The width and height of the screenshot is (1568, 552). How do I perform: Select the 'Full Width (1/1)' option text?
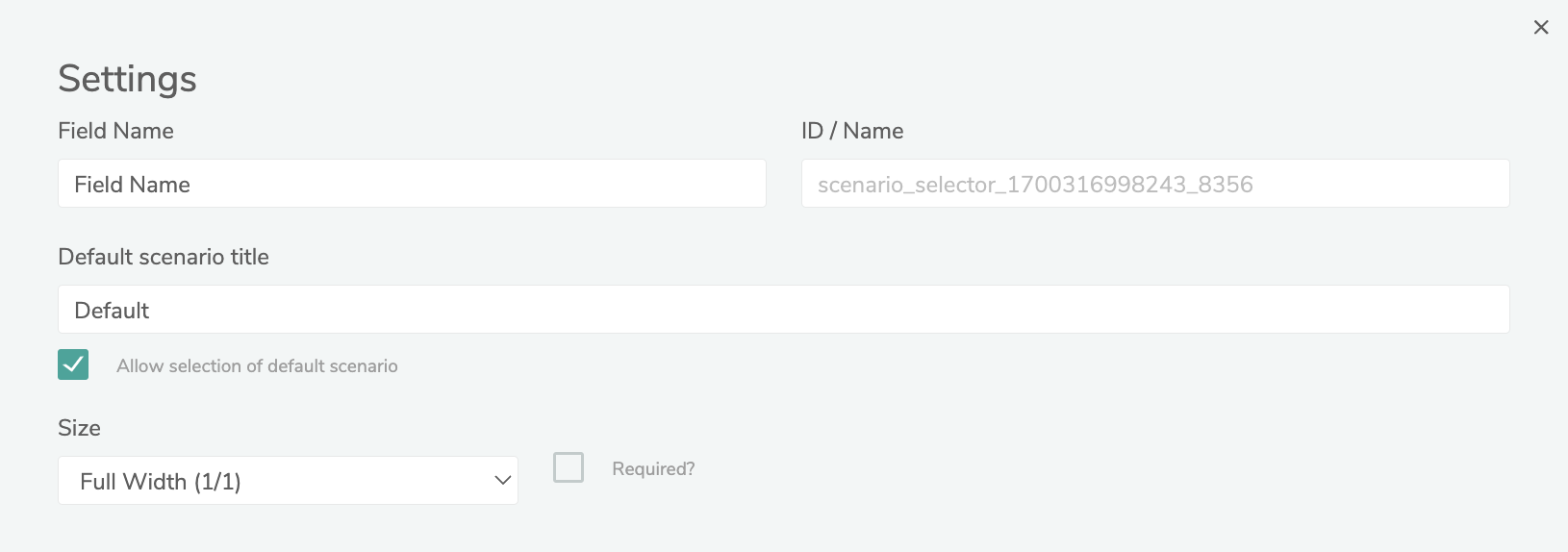click(x=161, y=482)
